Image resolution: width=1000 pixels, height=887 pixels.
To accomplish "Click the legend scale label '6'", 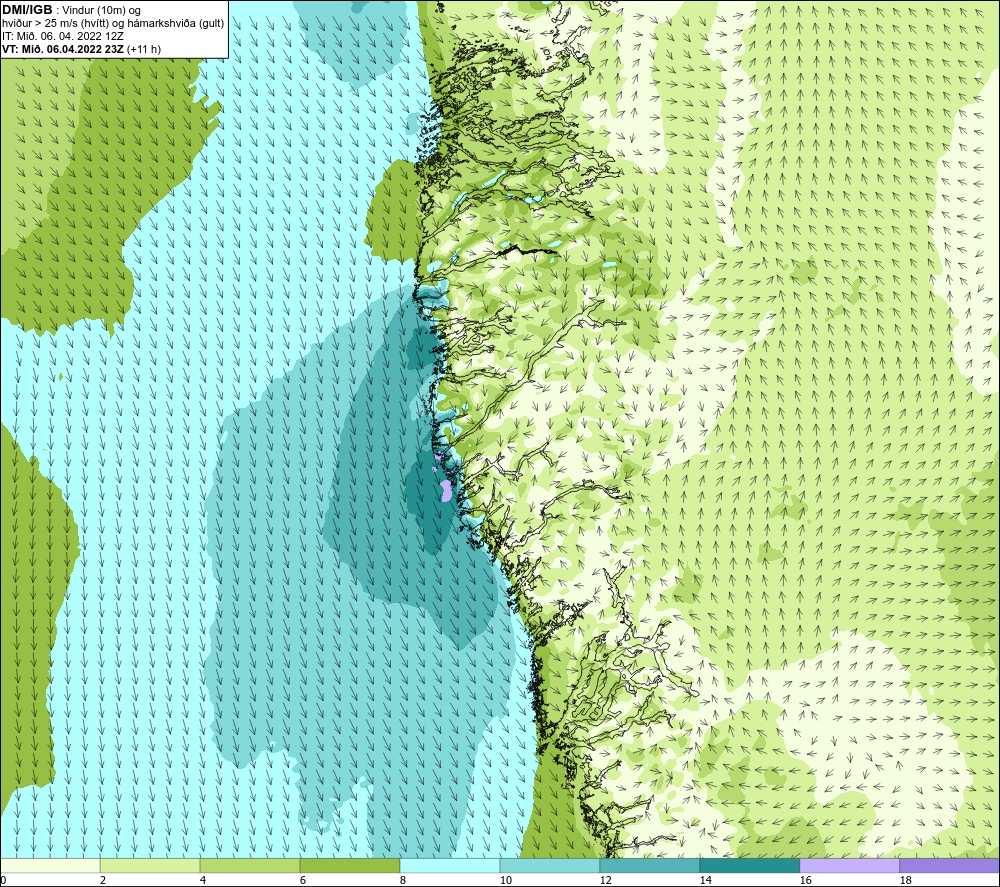I will 302,881.
